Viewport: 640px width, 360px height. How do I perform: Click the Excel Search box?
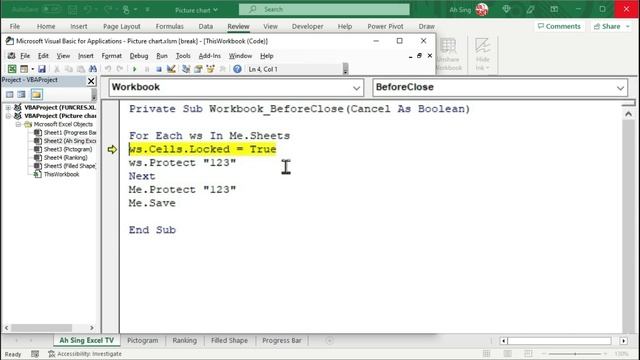(324, 9)
